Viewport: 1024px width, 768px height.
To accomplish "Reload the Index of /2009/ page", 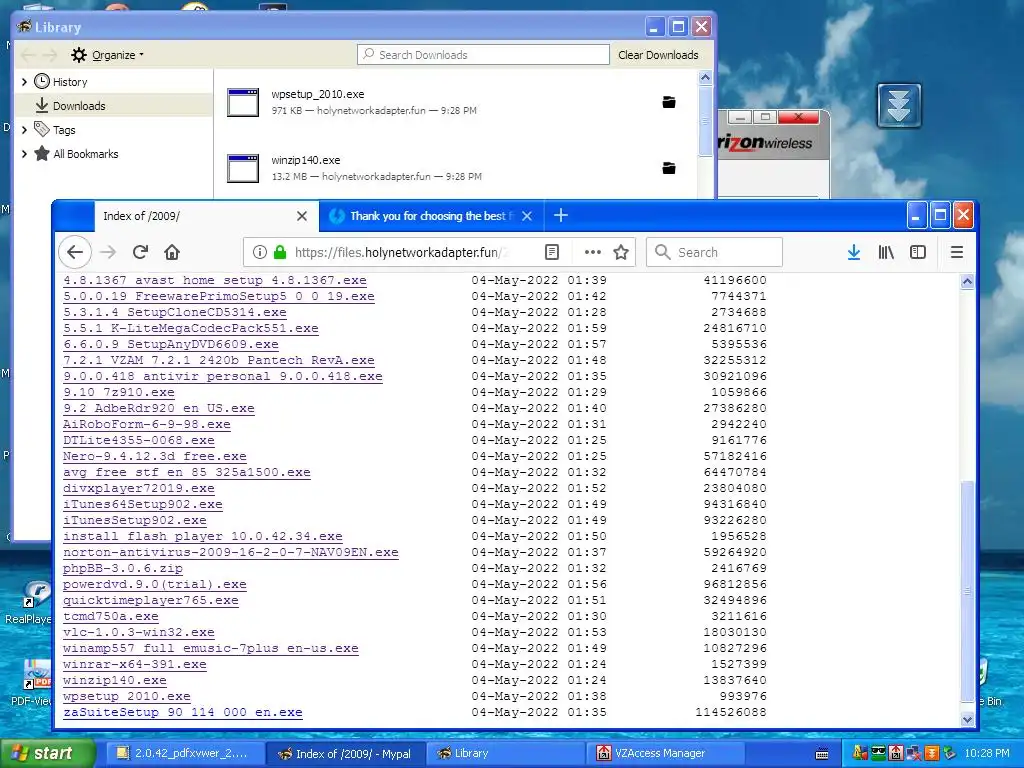I will 140,252.
